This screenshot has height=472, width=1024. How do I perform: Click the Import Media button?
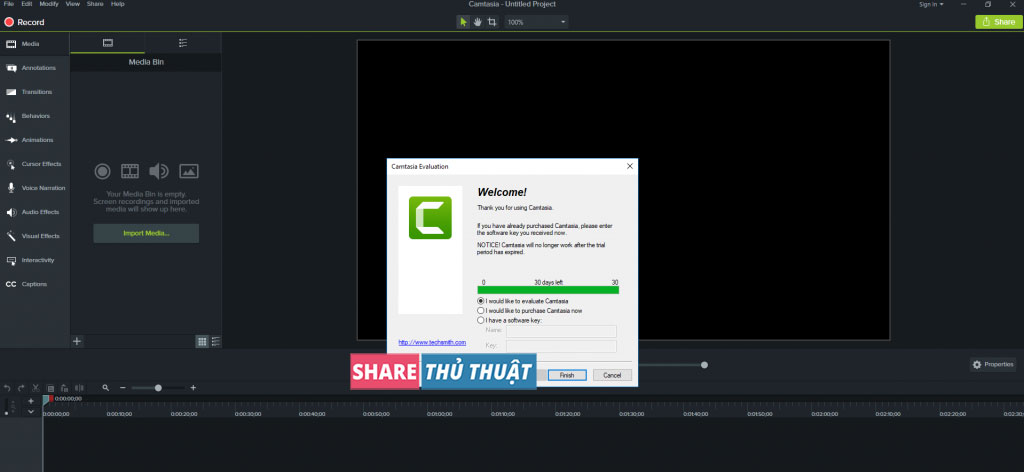click(x=146, y=233)
